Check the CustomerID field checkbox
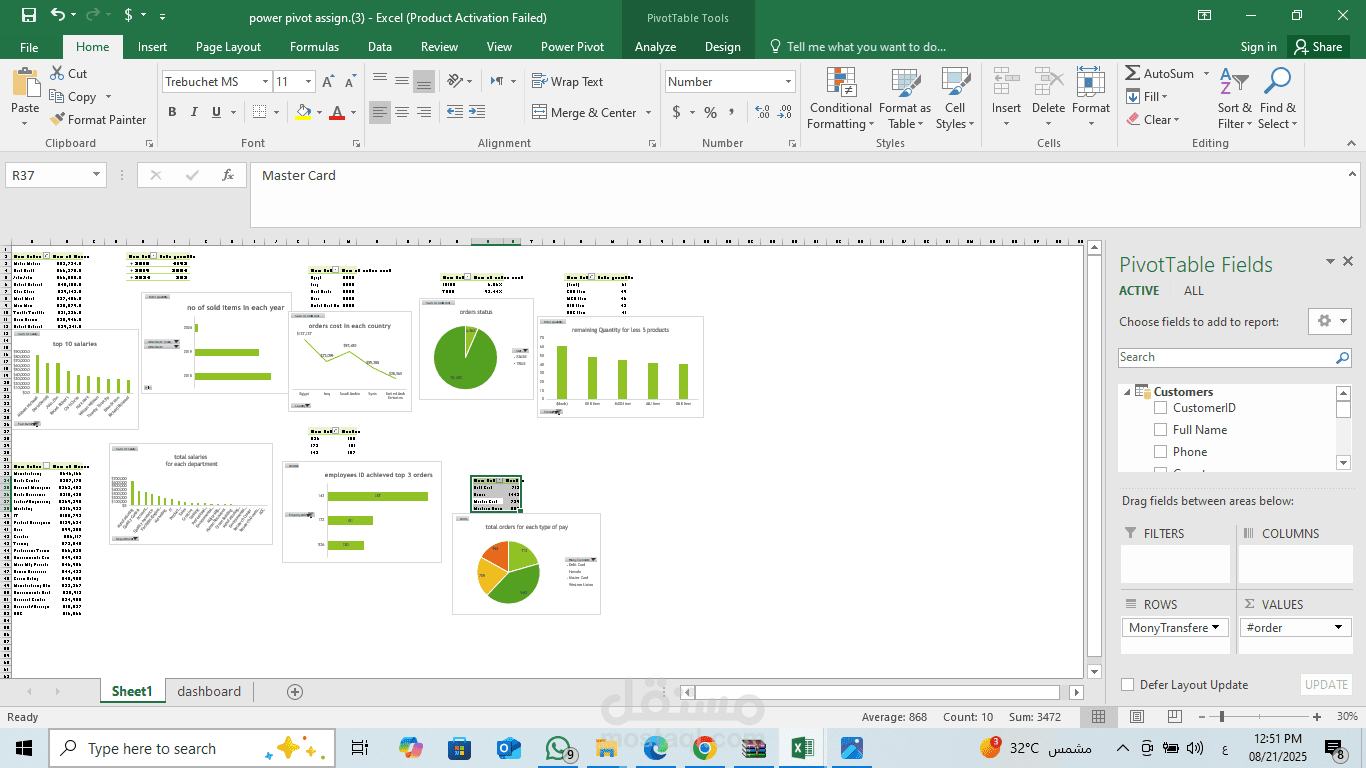The width and height of the screenshot is (1366, 768). pyautogui.click(x=1161, y=407)
